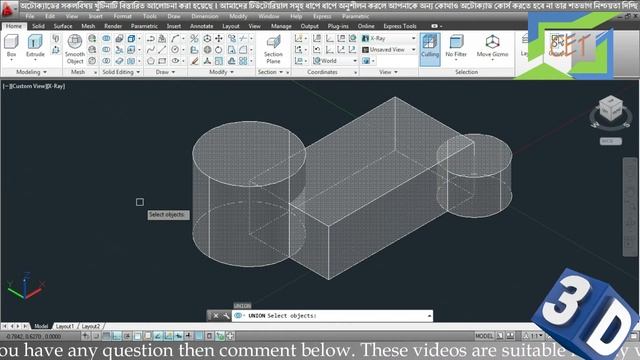This screenshot has width=640, height=360.
Task: Toggle Culling in the Selection panel
Action: tap(430, 48)
